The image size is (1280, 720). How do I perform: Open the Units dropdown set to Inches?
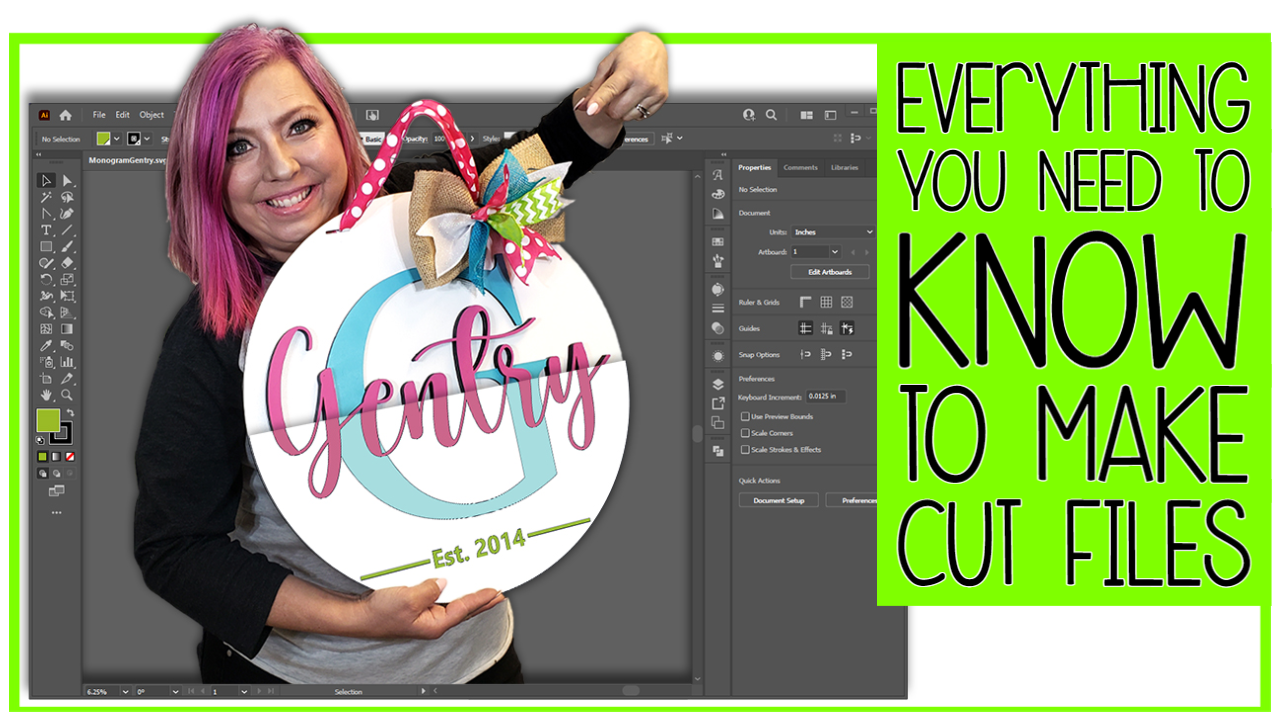[832, 232]
